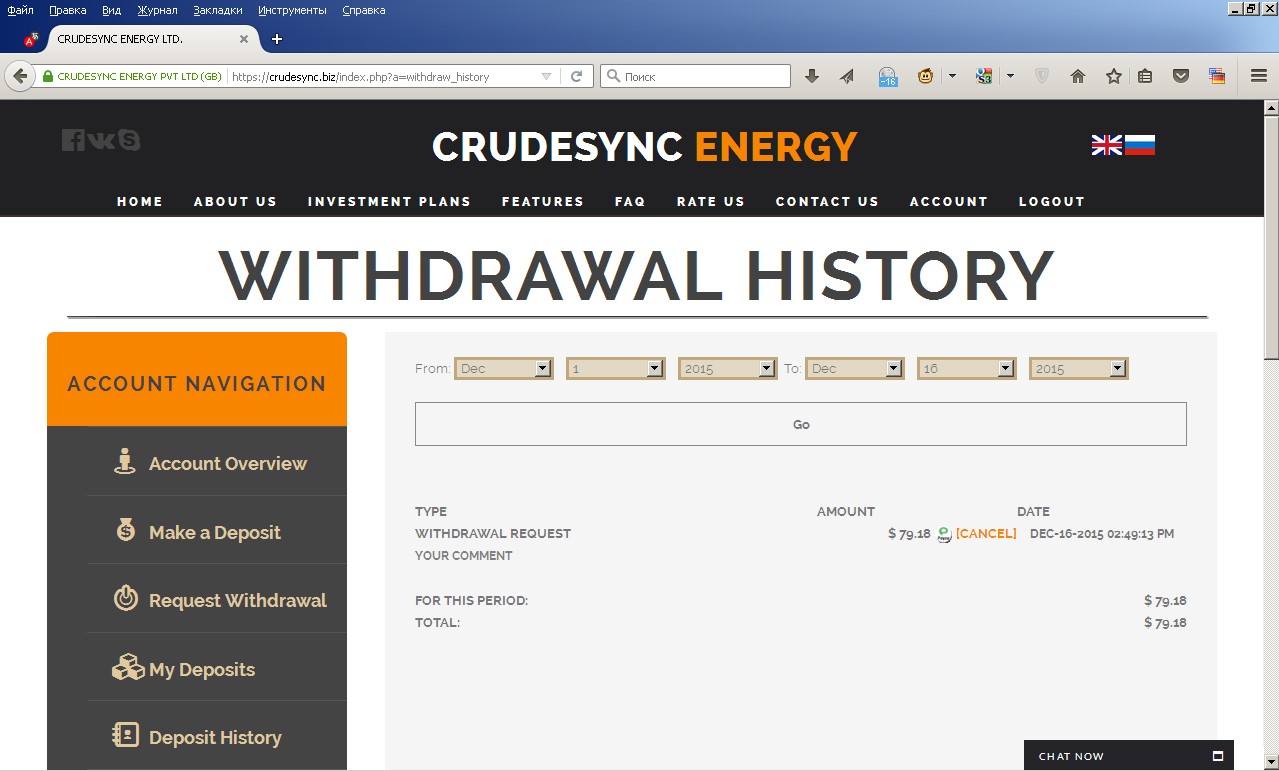
Task: Go back with browser back arrow
Action: [x=20, y=76]
